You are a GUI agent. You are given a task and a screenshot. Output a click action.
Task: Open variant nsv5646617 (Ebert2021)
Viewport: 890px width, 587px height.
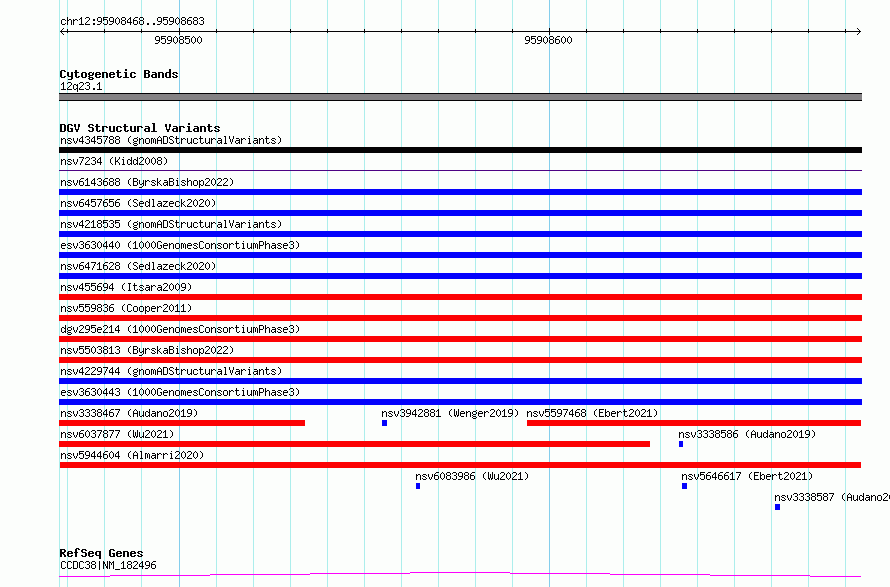click(x=747, y=476)
